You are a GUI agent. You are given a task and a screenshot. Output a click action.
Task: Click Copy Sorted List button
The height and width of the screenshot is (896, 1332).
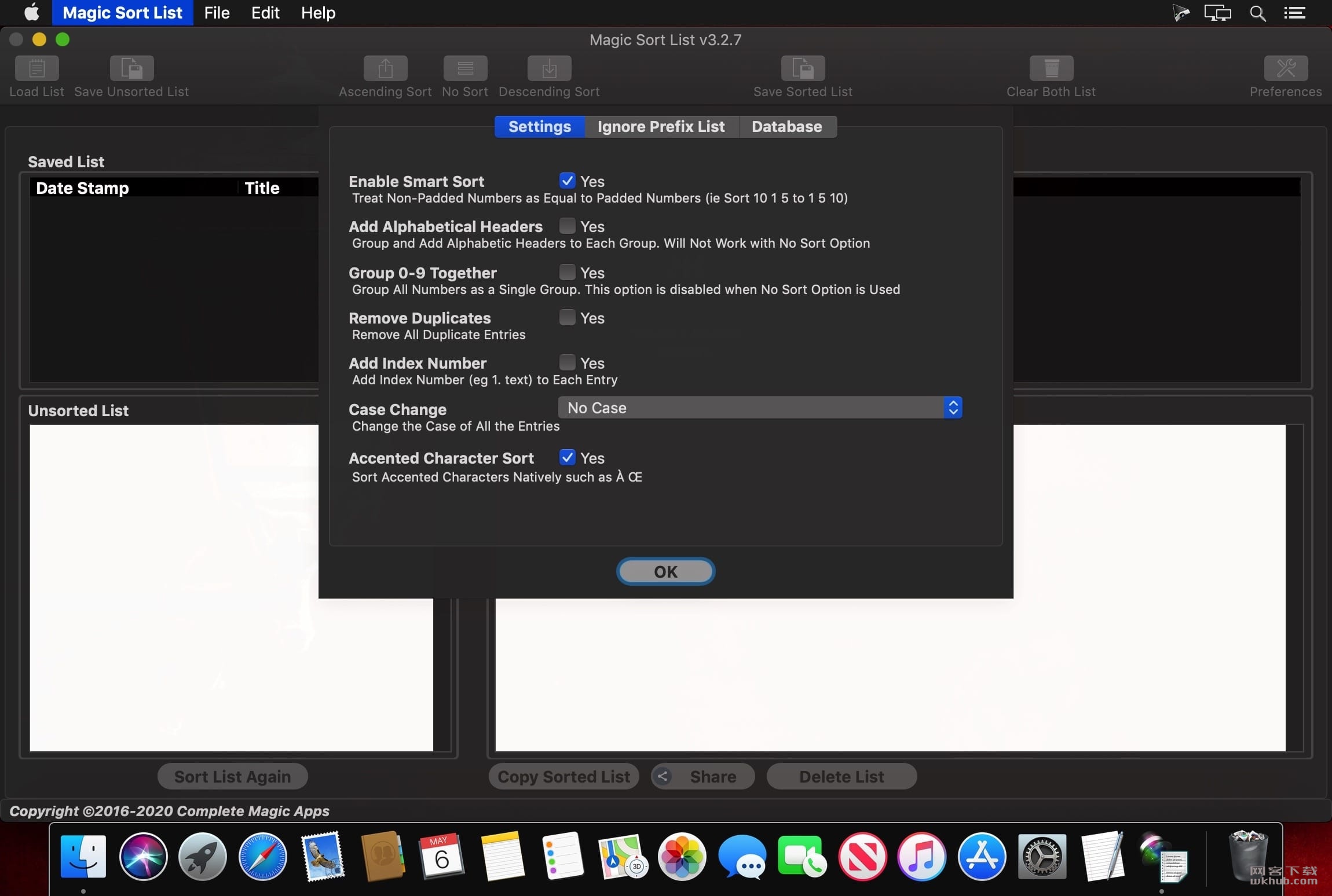click(563, 776)
